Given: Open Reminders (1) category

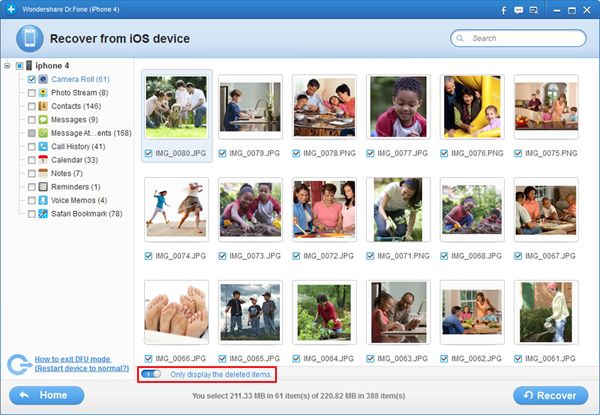Looking at the screenshot, I should tap(76, 187).
